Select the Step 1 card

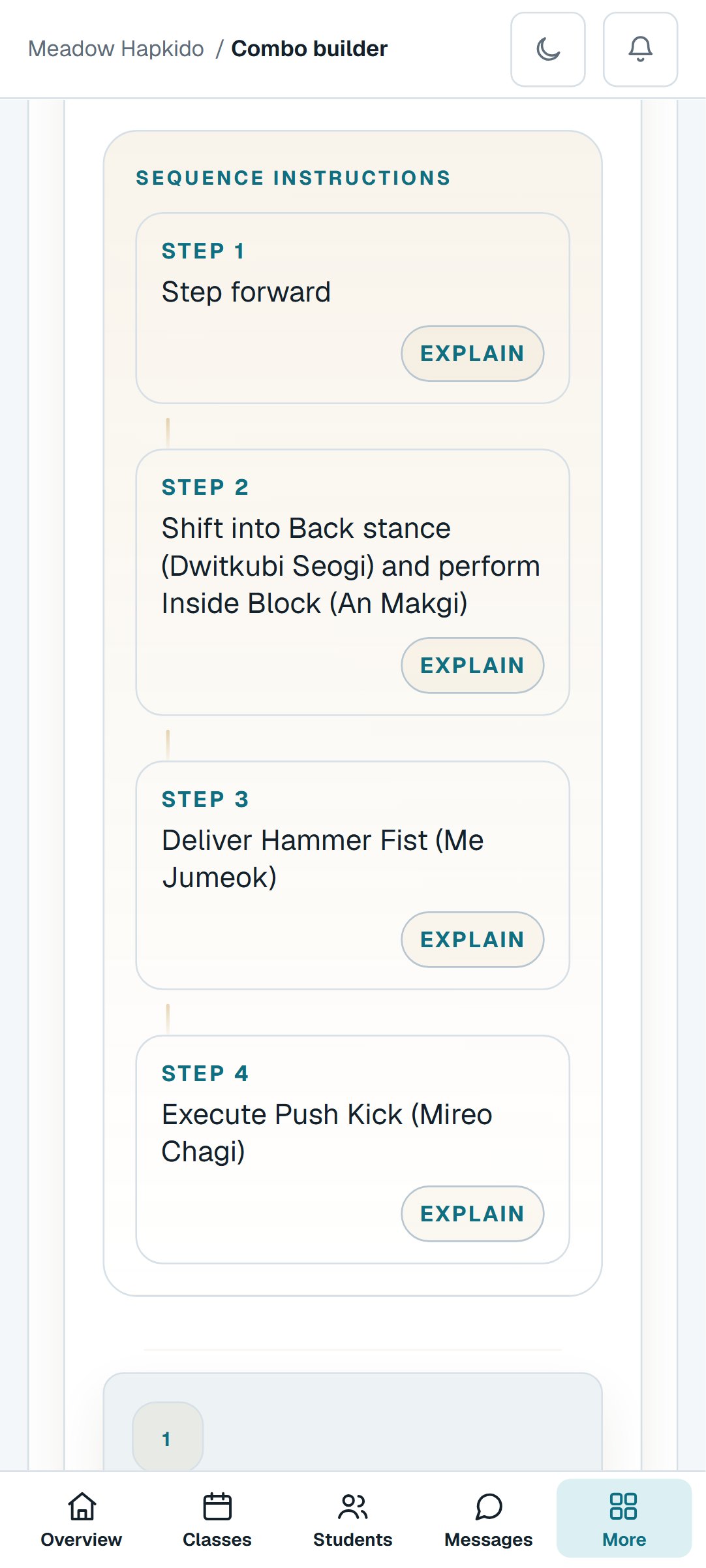(x=353, y=308)
